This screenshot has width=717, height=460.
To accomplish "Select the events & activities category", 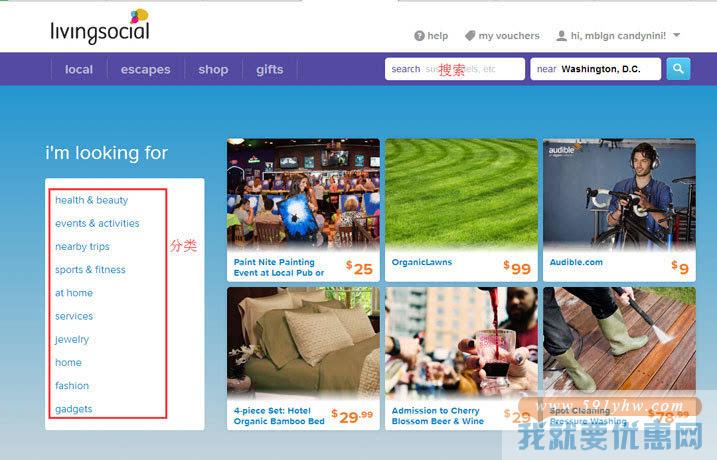I will [x=97, y=223].
